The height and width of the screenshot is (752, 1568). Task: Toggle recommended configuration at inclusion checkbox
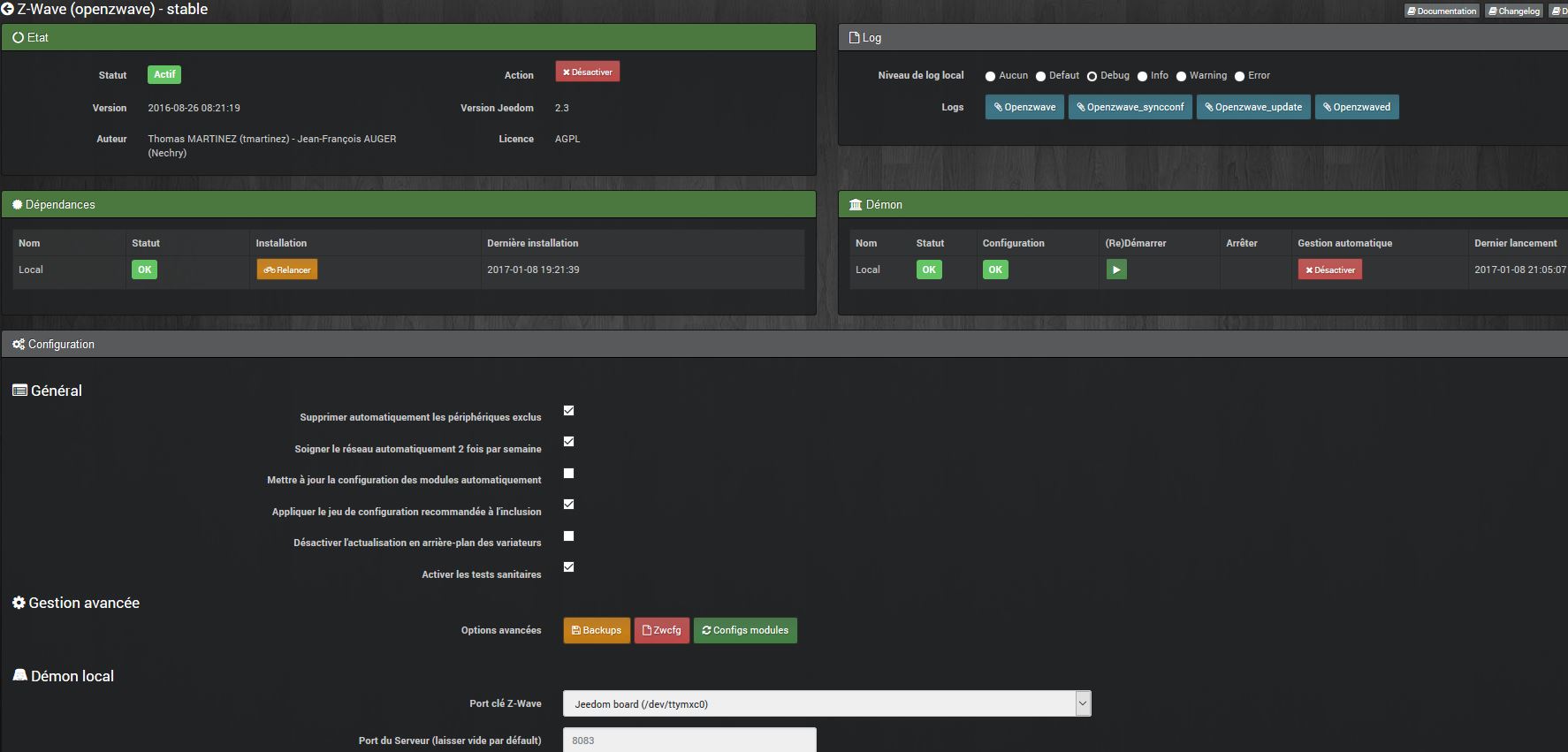(569, 504)
